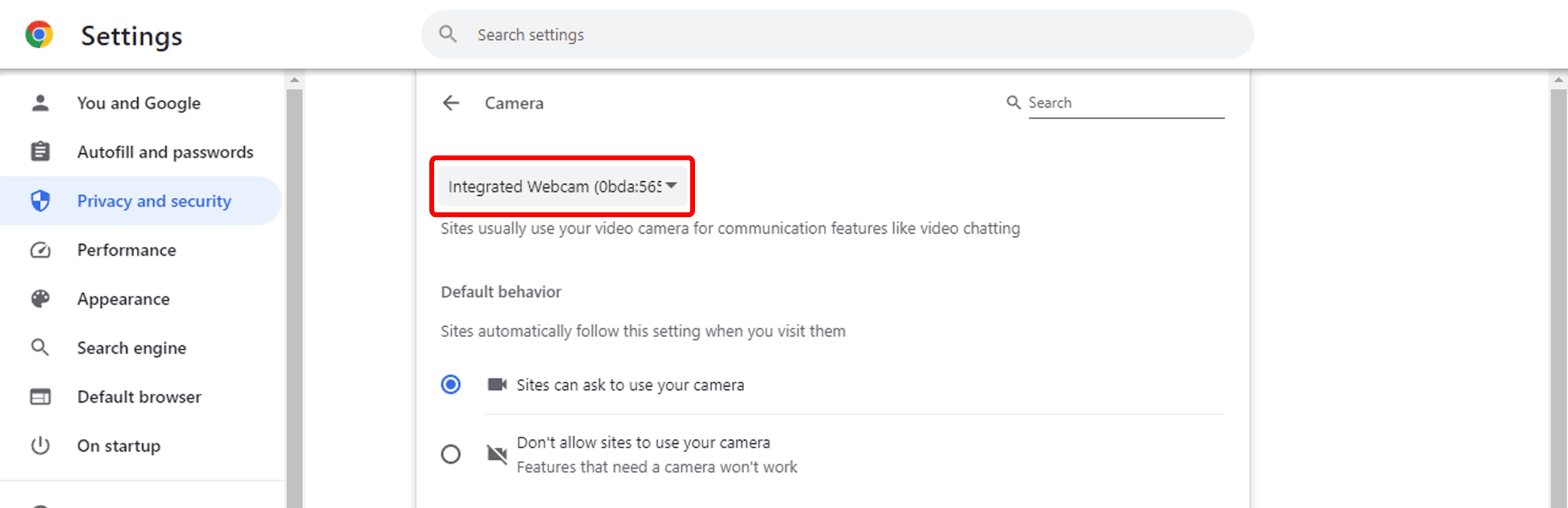This screenshot has height=508, width=1568.
Task: Go to Performance settings
Action: (126, 250)
